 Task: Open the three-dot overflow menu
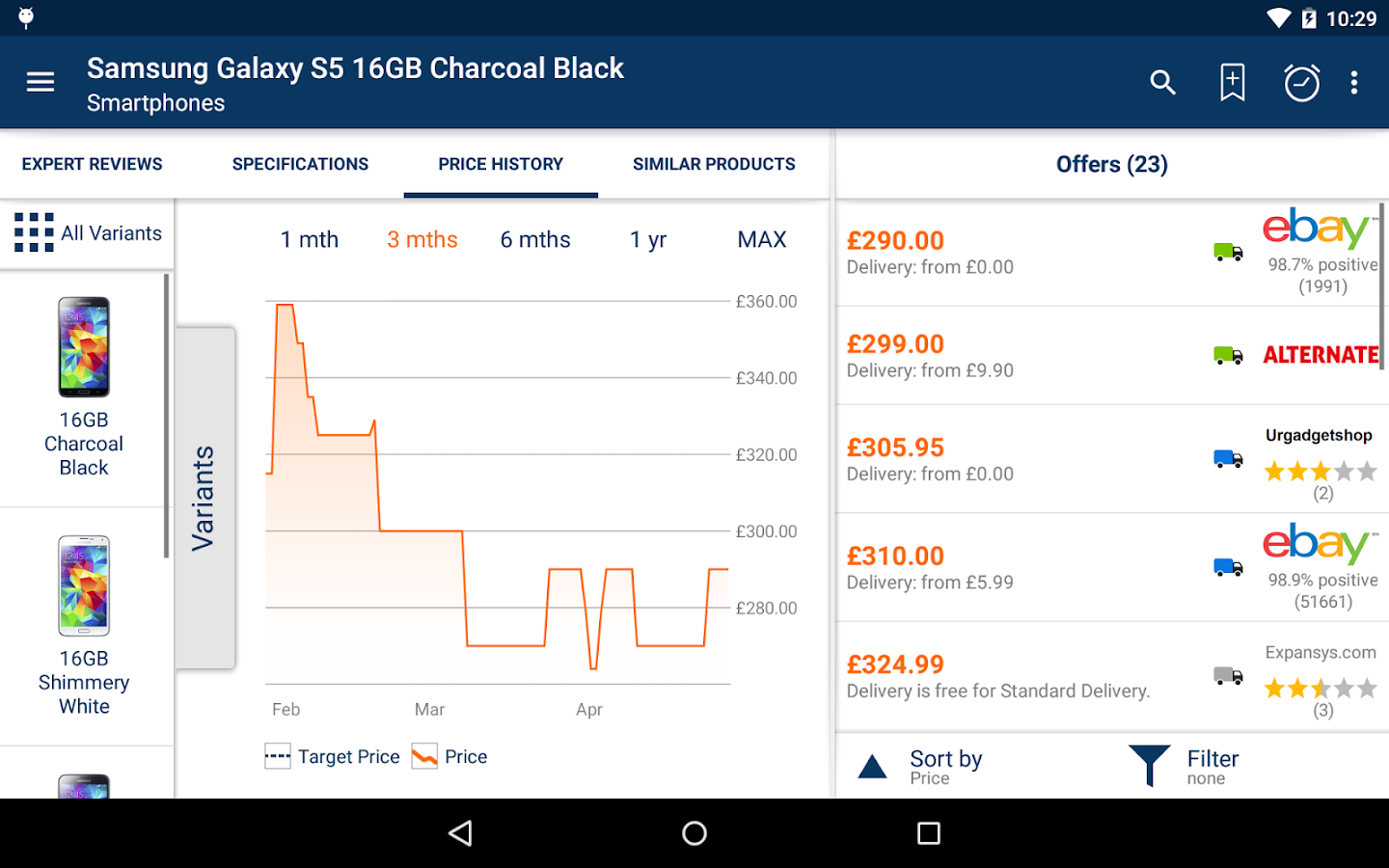tap(1354, 83)
